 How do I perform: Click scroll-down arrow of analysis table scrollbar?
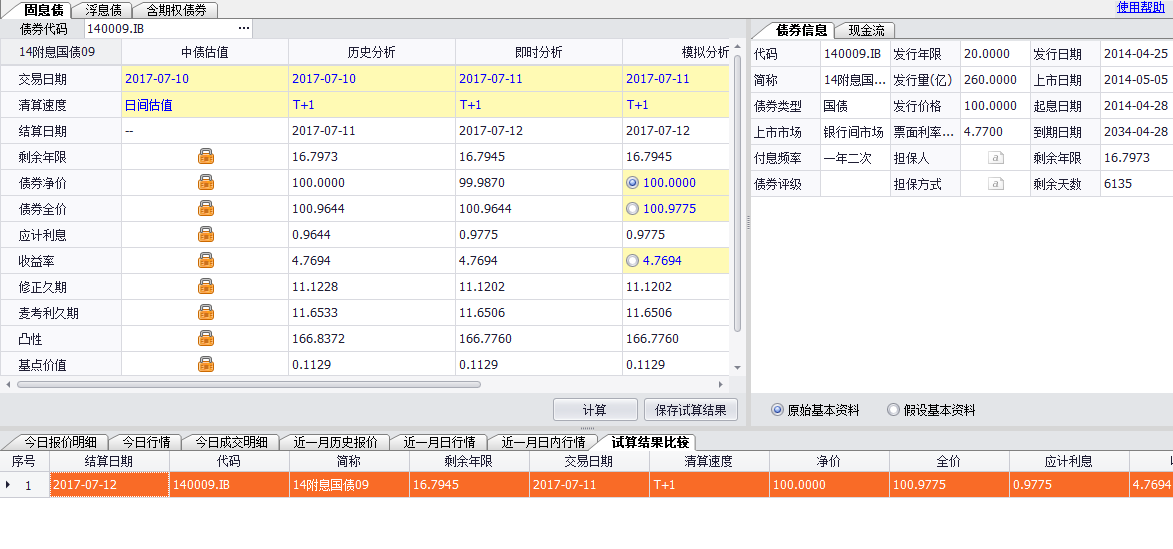pyautogui.click(x=737, y=367)
